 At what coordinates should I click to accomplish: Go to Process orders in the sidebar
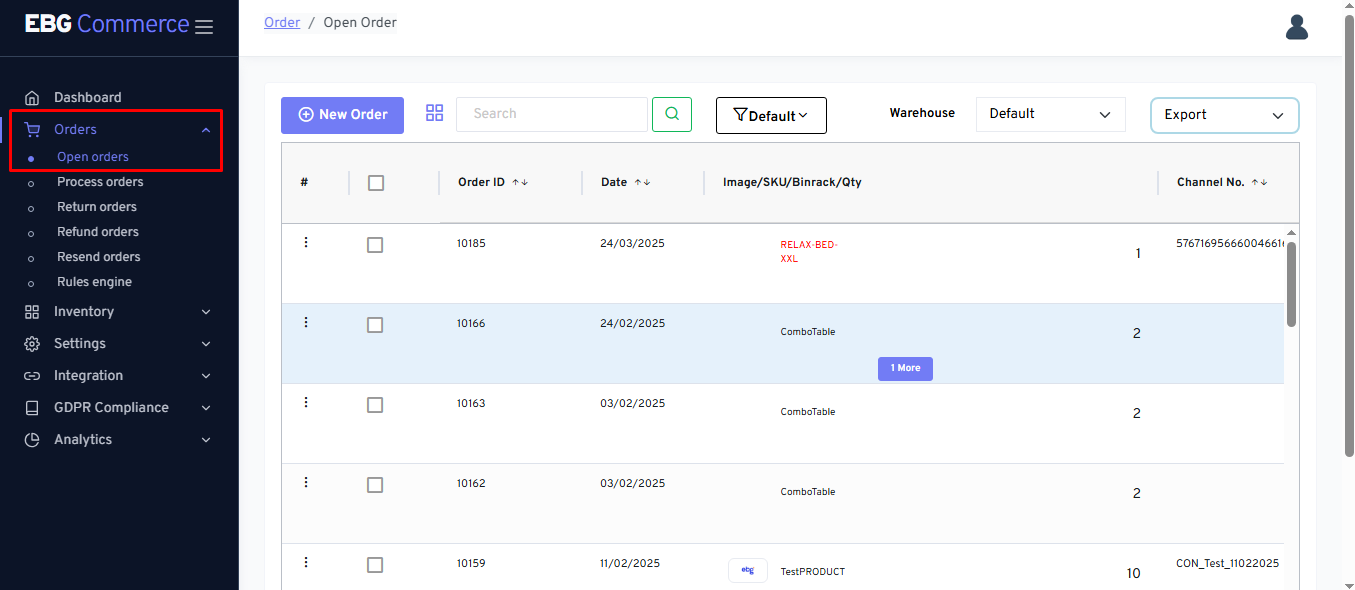(x=100, y=182)
